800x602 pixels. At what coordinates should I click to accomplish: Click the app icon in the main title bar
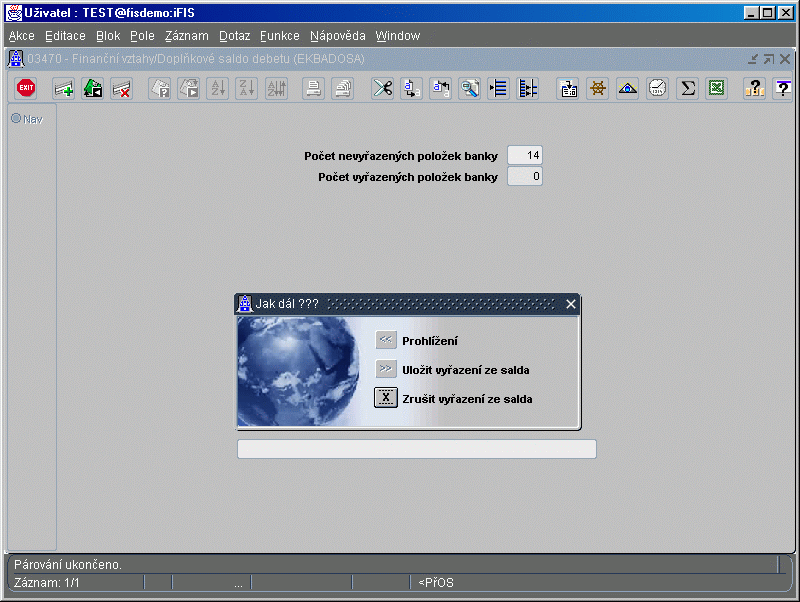pyautogui.click(x=14, y=13)
